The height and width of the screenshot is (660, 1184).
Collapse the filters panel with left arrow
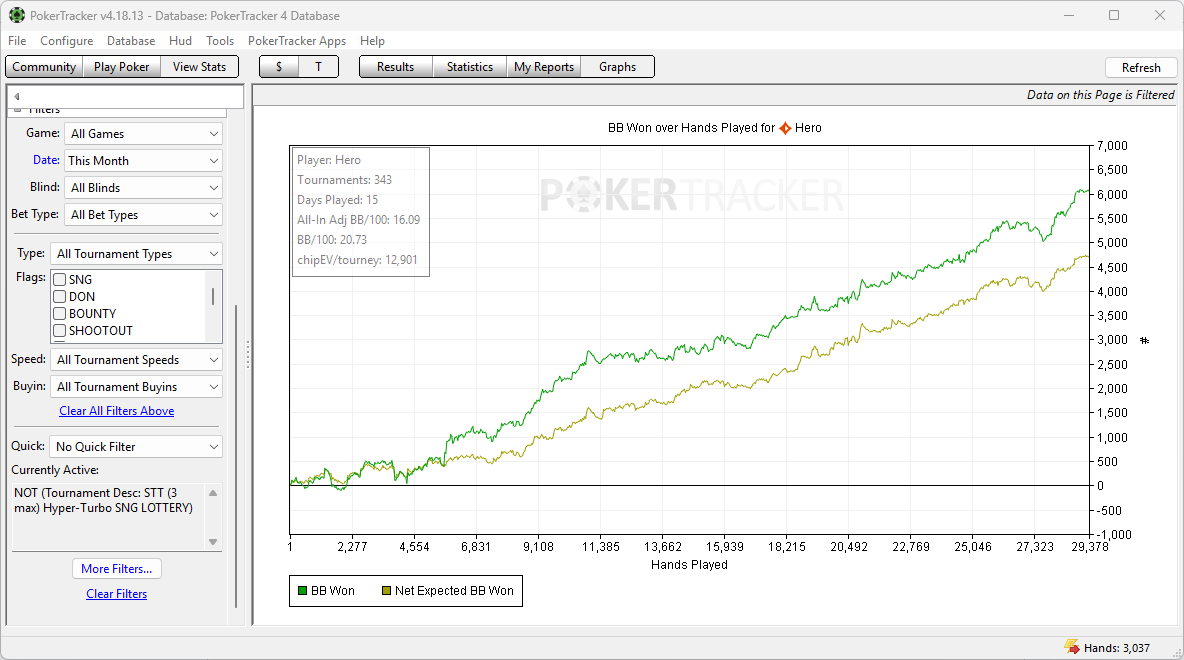(x=17, y=96)
